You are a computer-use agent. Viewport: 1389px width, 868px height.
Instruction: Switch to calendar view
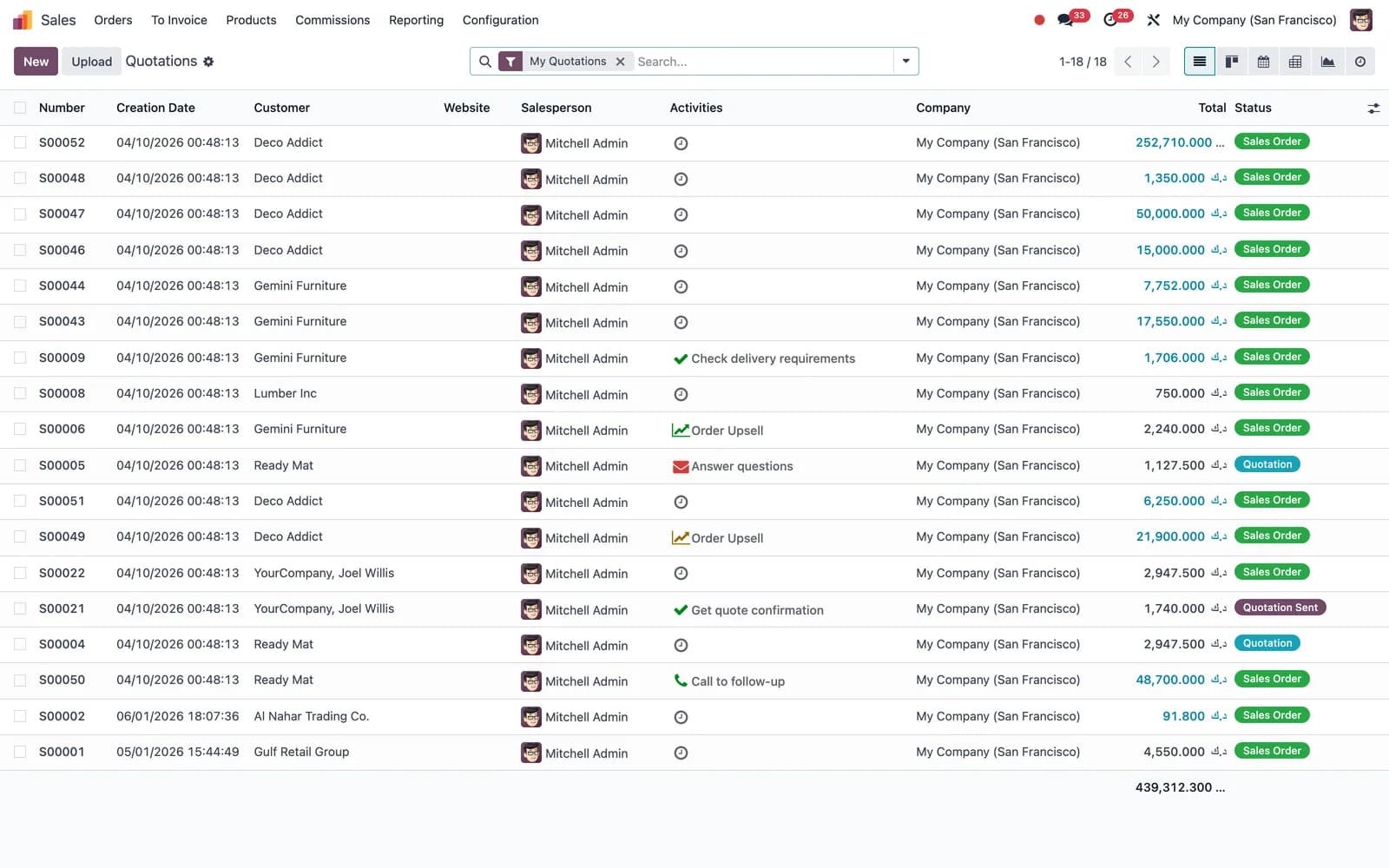(1263, 62)
